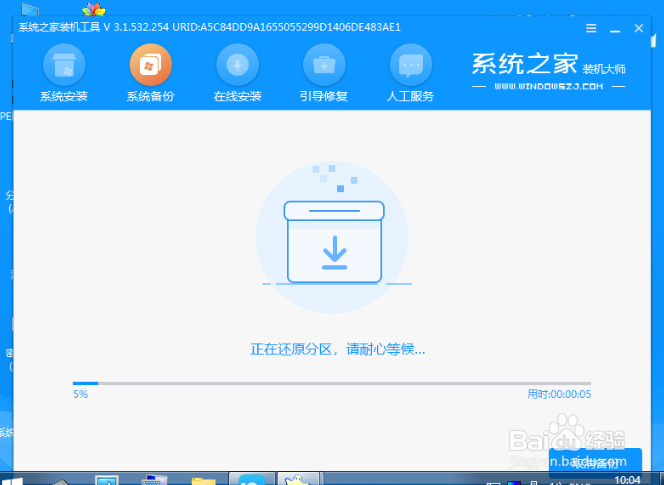Open the 系统安装 section

click(64, 73)
